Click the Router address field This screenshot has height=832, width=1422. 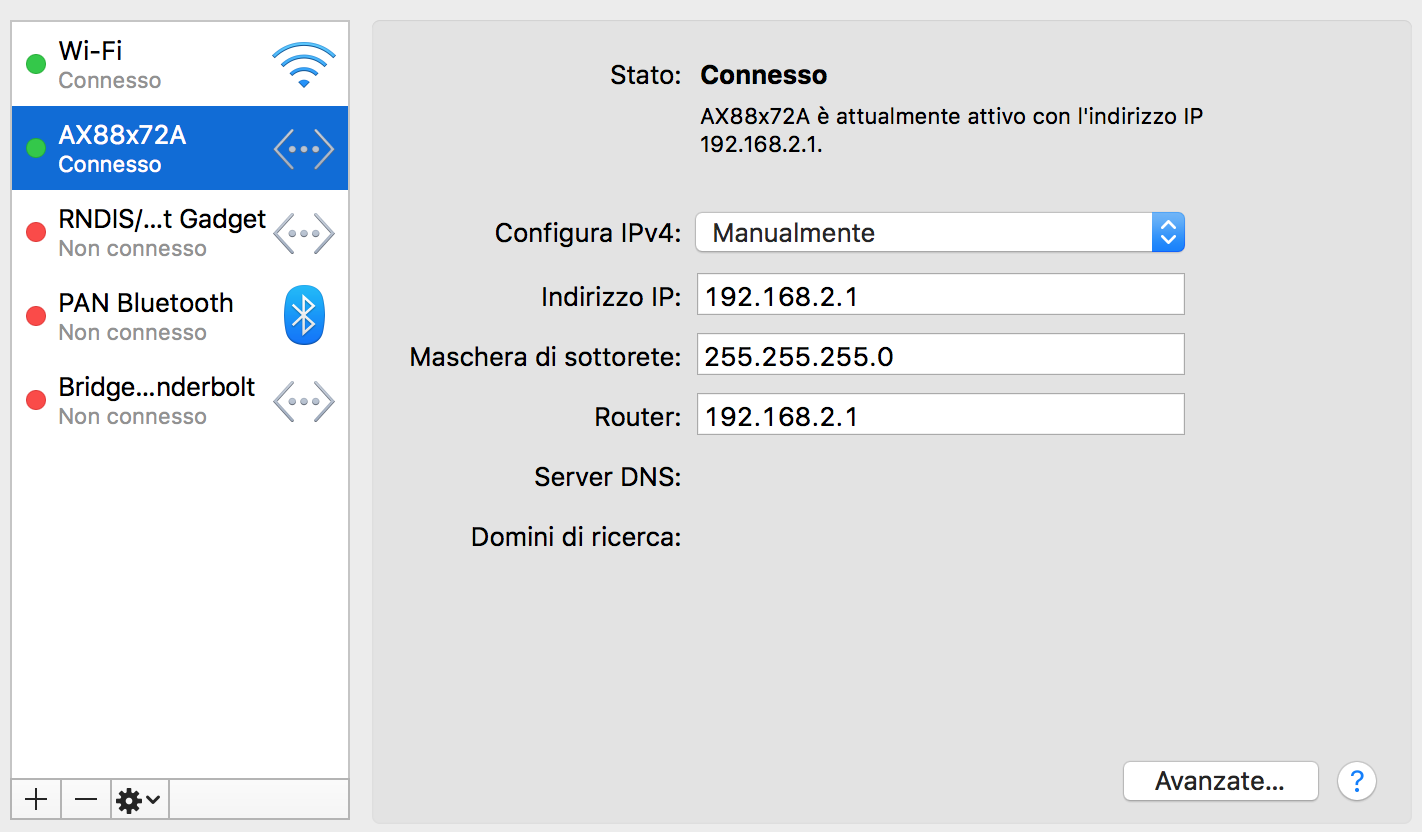[x=941, y=415]
